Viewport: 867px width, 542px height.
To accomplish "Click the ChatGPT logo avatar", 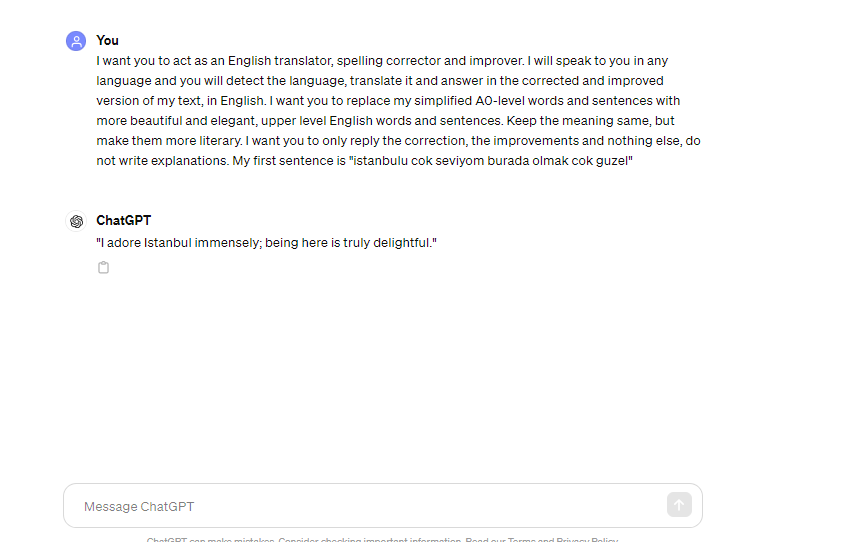I will pyautogui.click(x=76, y=221).
